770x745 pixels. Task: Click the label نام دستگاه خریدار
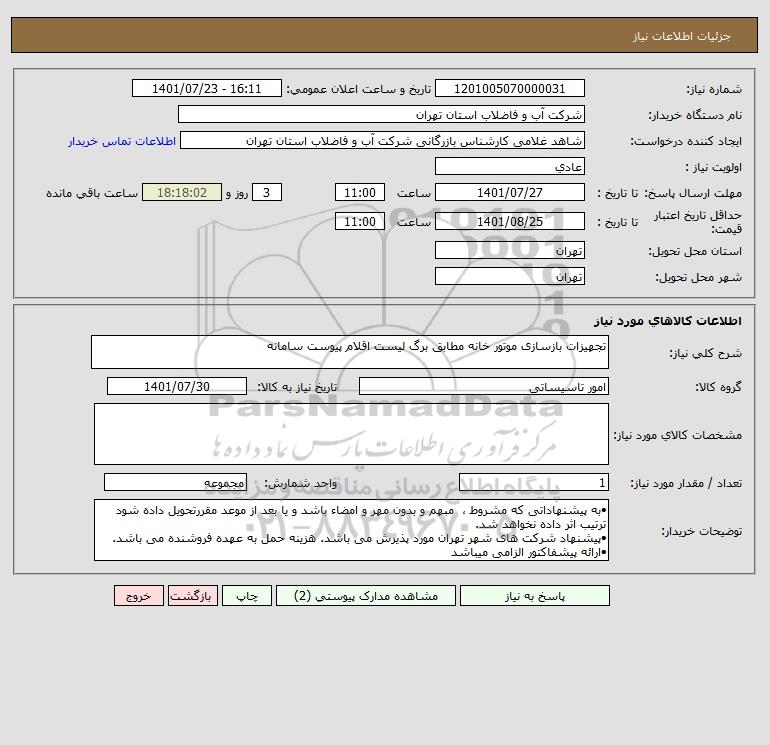(695, 115)
